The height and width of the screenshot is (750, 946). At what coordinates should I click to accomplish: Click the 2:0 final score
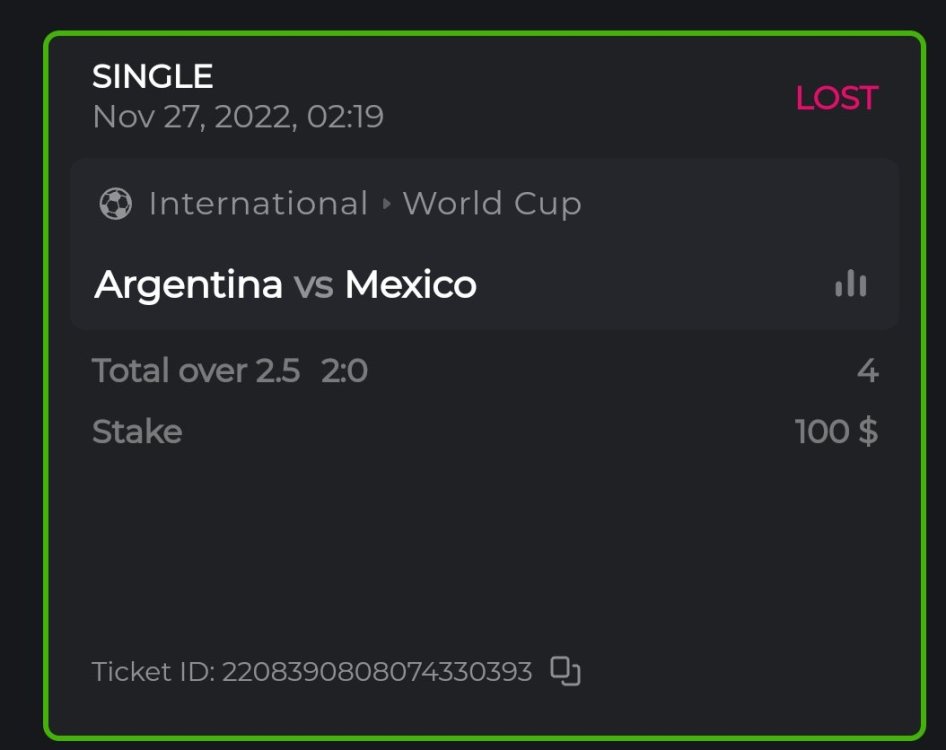coord(344,371)
